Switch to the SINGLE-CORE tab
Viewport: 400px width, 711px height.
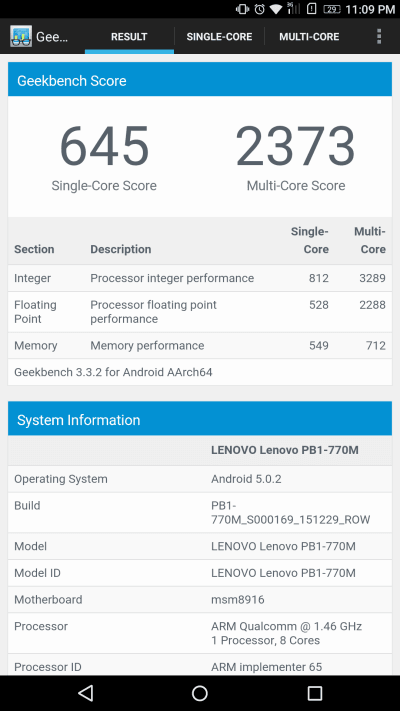(219, 37)
